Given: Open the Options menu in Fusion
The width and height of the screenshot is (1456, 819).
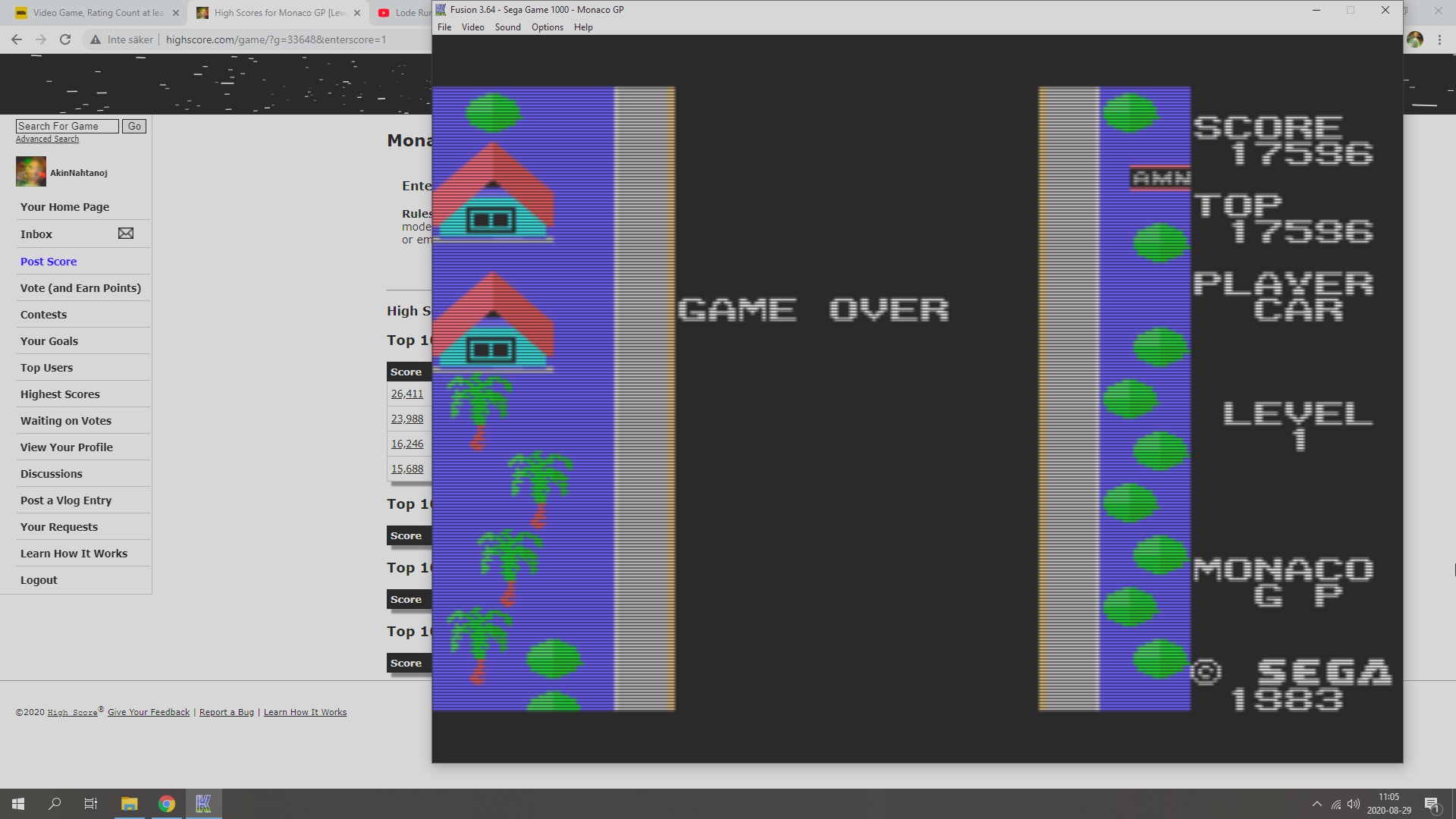Looking at the screenshot, I should (x=547, y=27).
